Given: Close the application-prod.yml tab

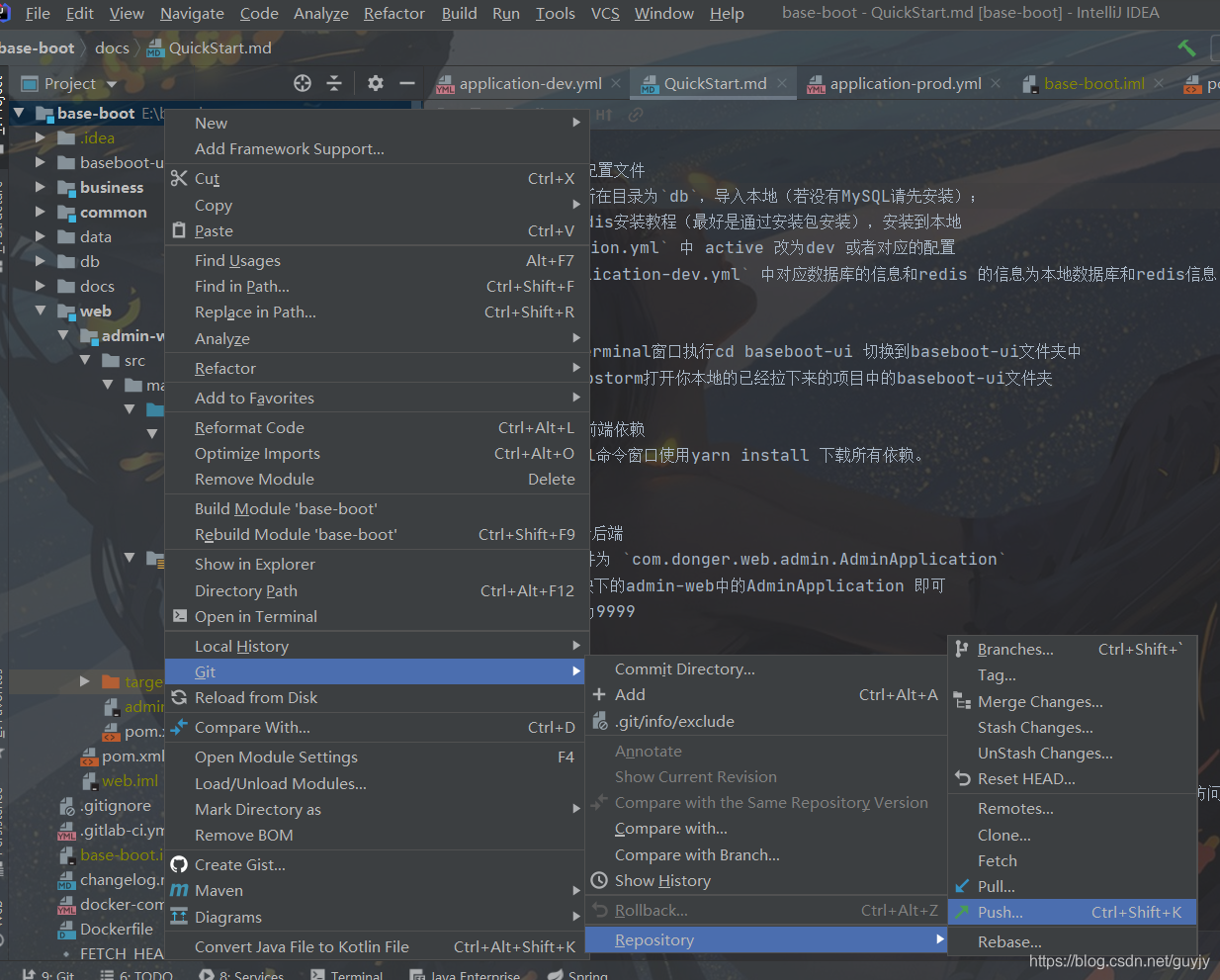Looking at the screenshot, I should 996,83.
